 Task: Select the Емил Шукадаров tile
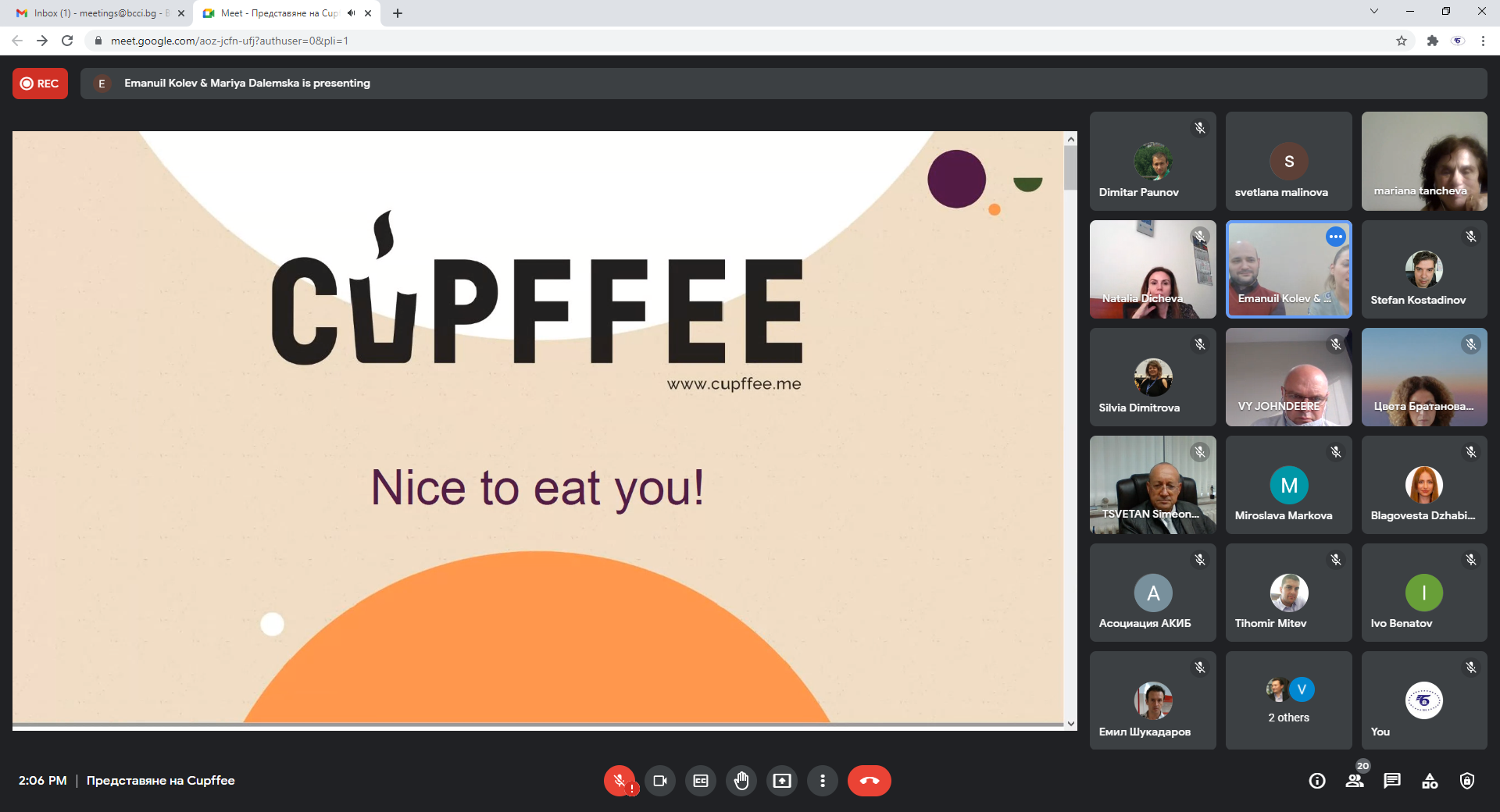pyautogui.click(x=1153, y=700)
